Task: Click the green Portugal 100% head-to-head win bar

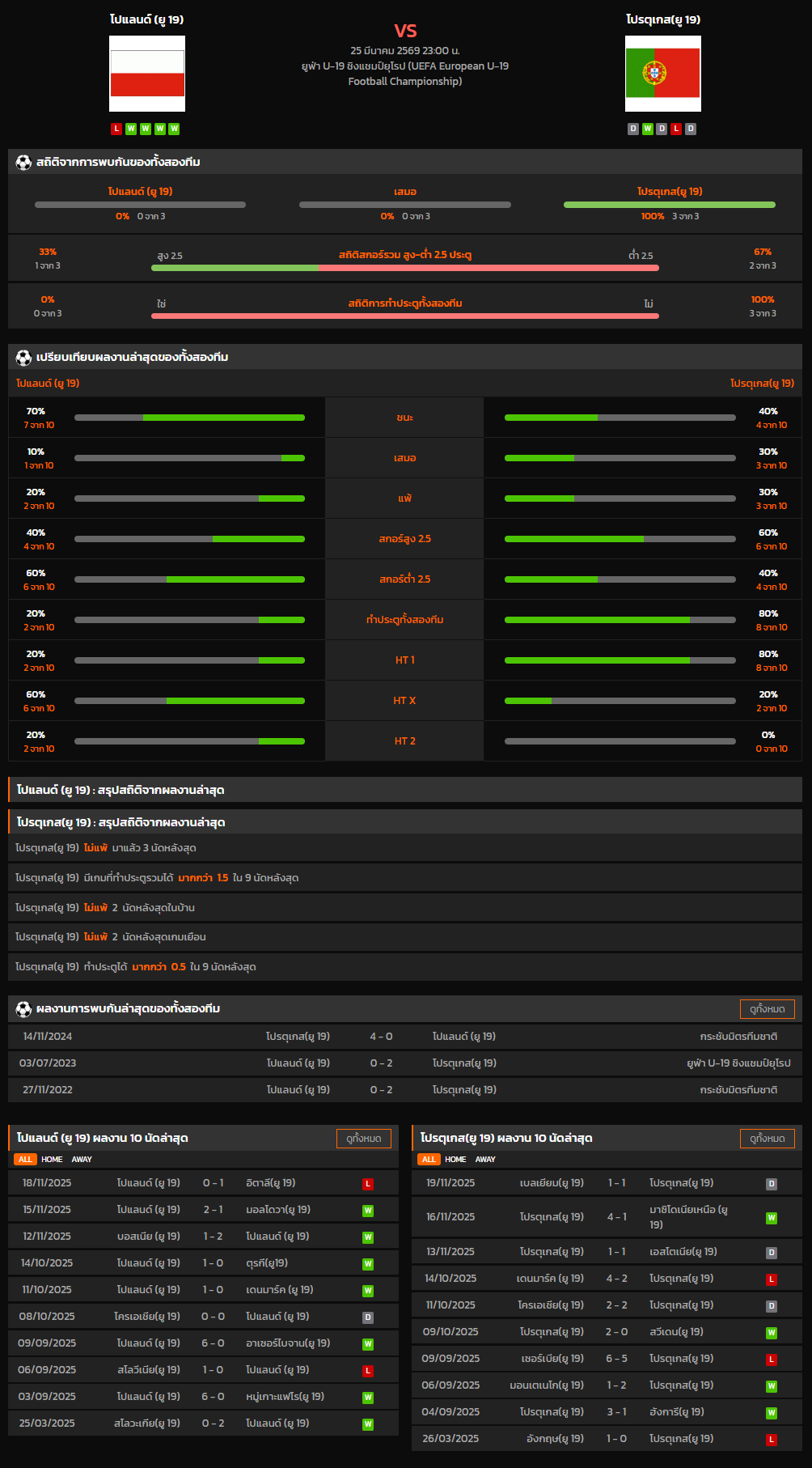Action: [x=669, y=205]
